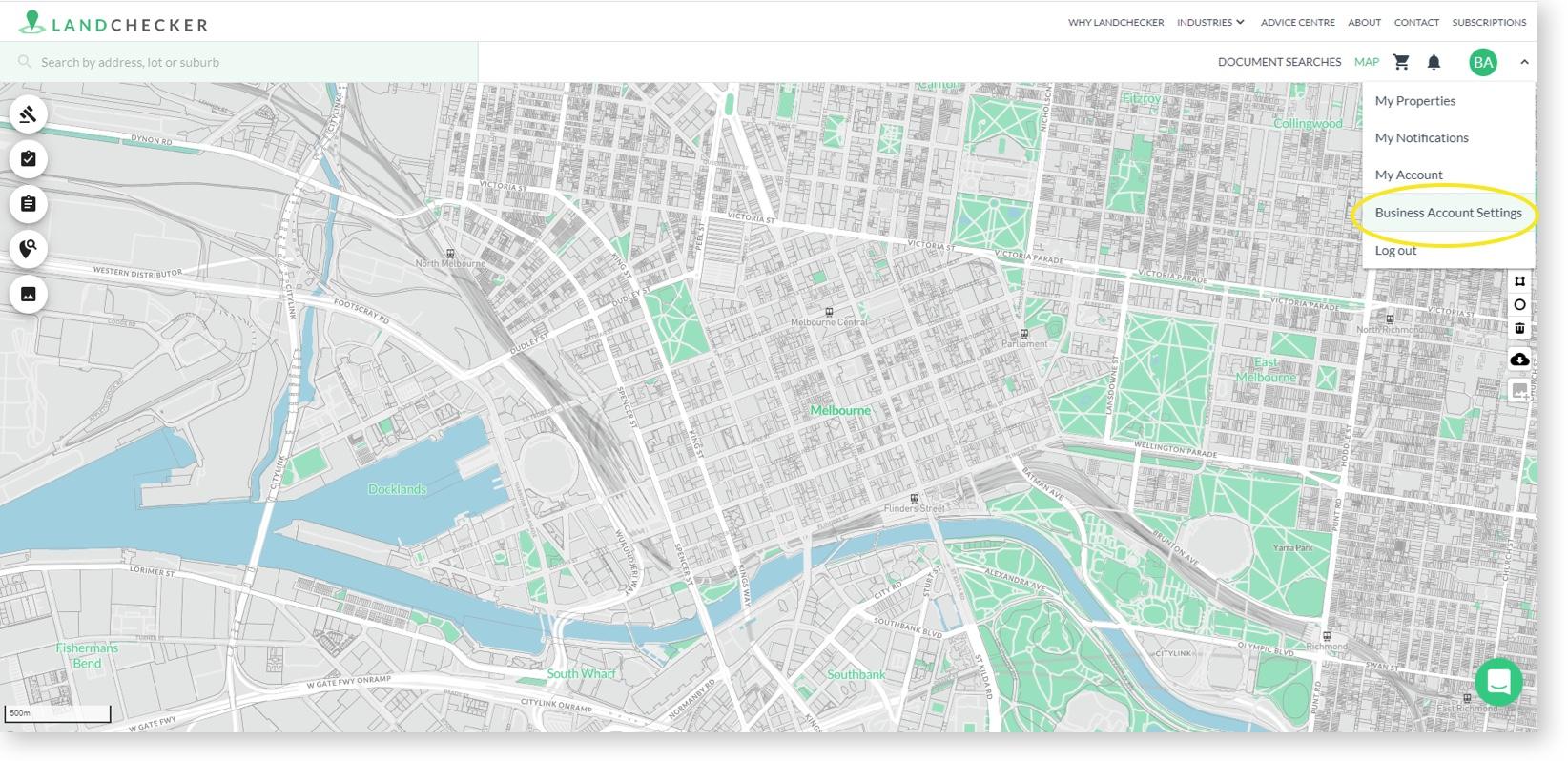Go to the Advice Centre
The width and height of the screenshot is (1568, 761).
pos(1298,22)
